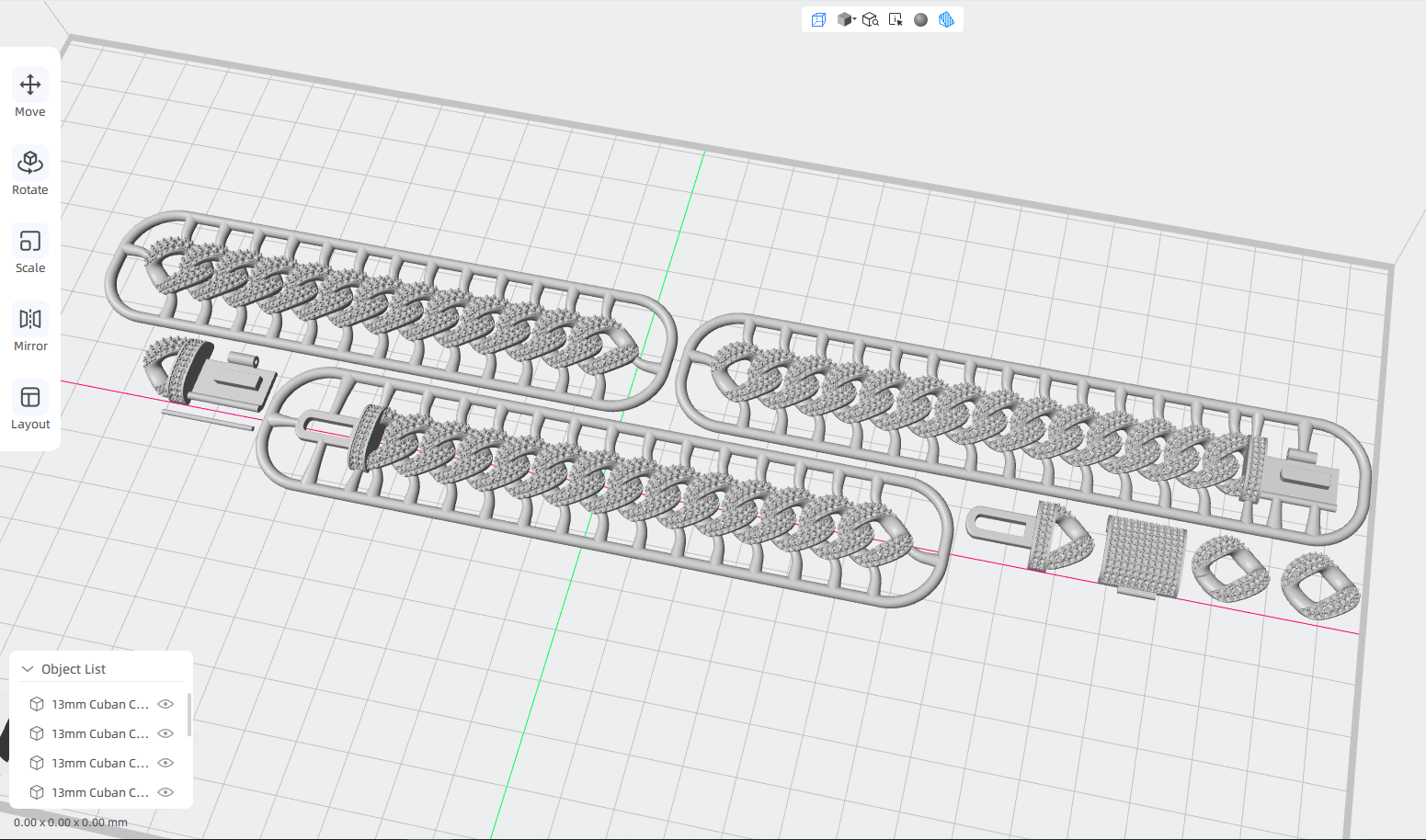Click the cube icon of third object row

pyautogui.click(x=37, y=763)
